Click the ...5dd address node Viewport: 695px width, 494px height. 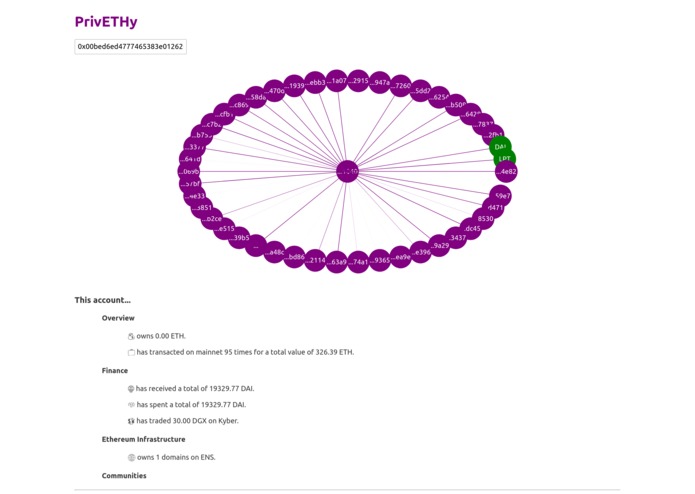pyautogui.click(x=420, y=91)
